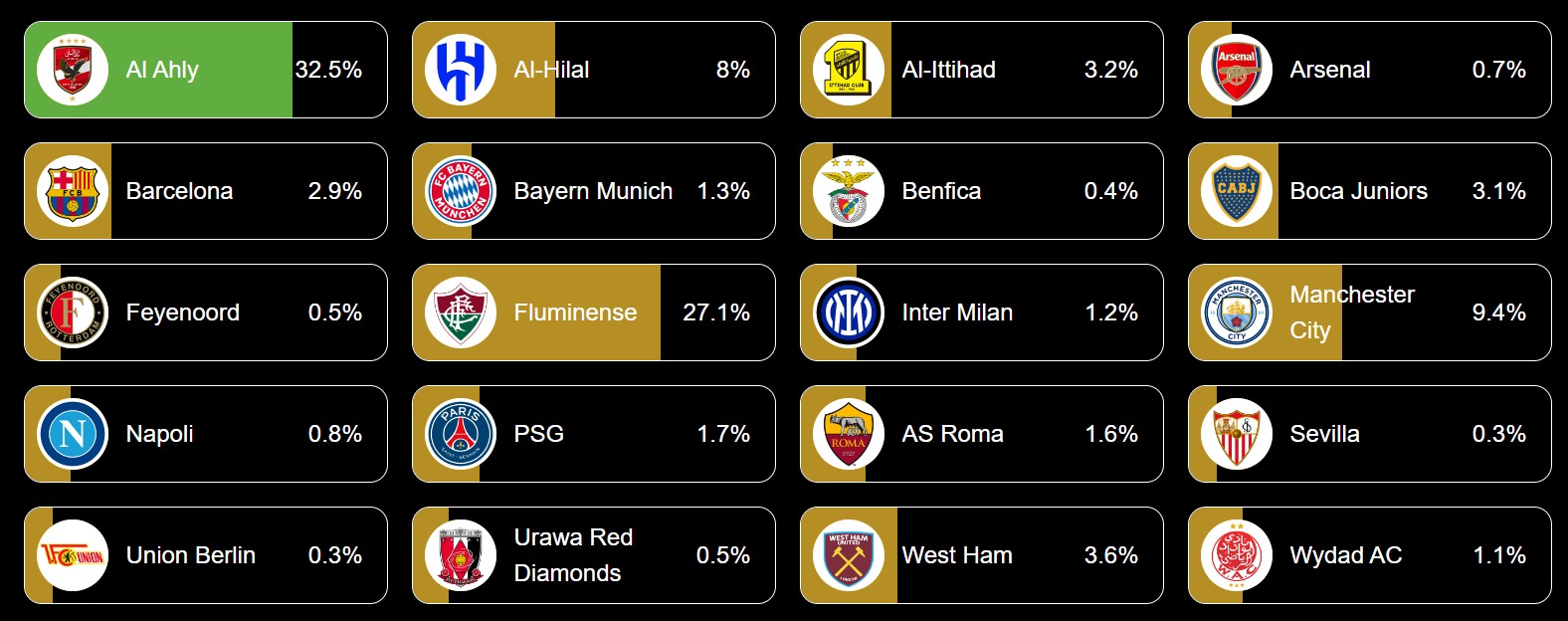Select the Boca Juniors poll option
Viewport: 1568px width, 621px height.
coord(1370,191)
